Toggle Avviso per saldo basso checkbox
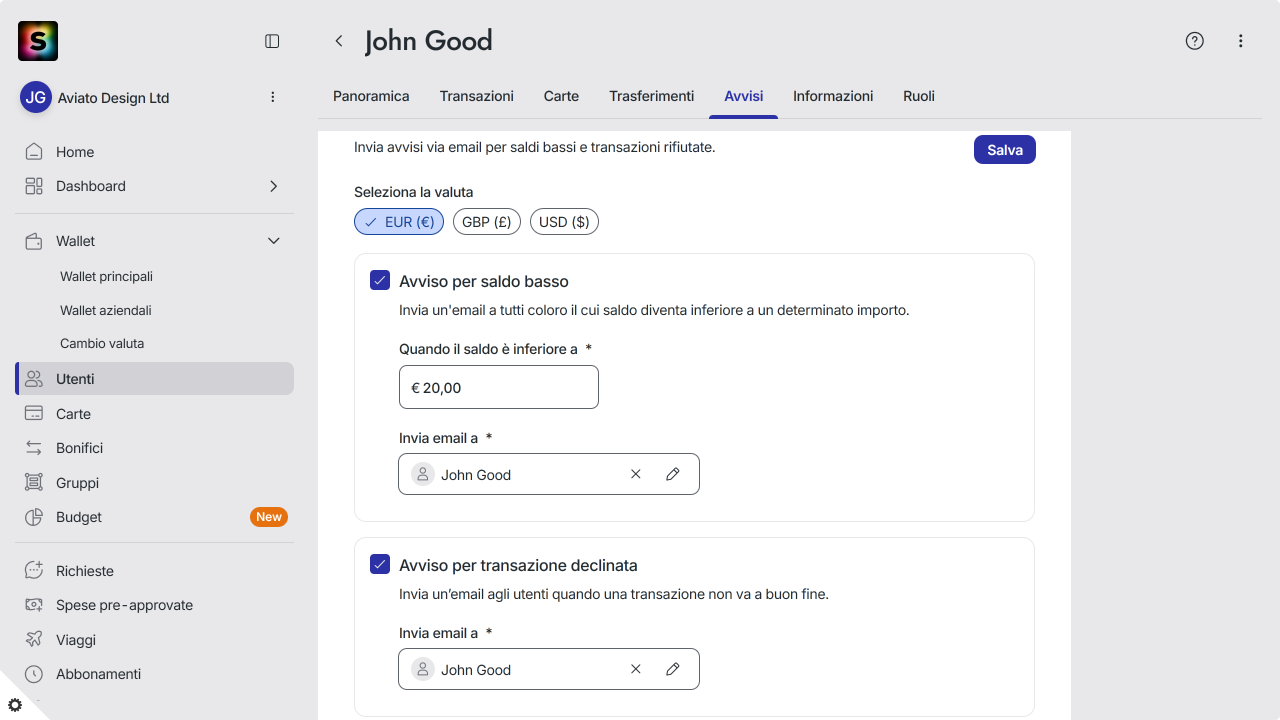 tap(380, 280)
